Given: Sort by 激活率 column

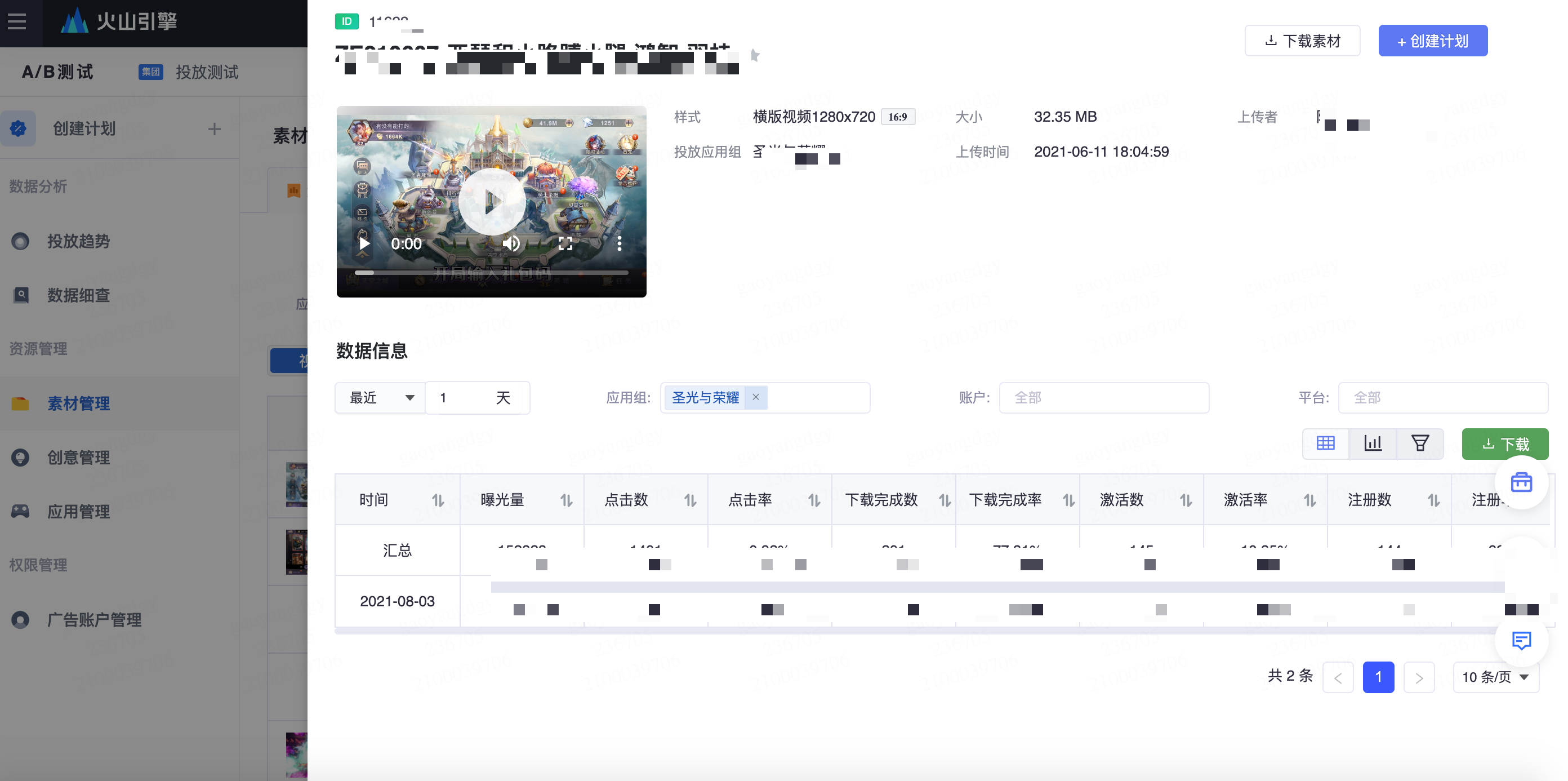Looking at the screenshot, I should [1310, 501].
